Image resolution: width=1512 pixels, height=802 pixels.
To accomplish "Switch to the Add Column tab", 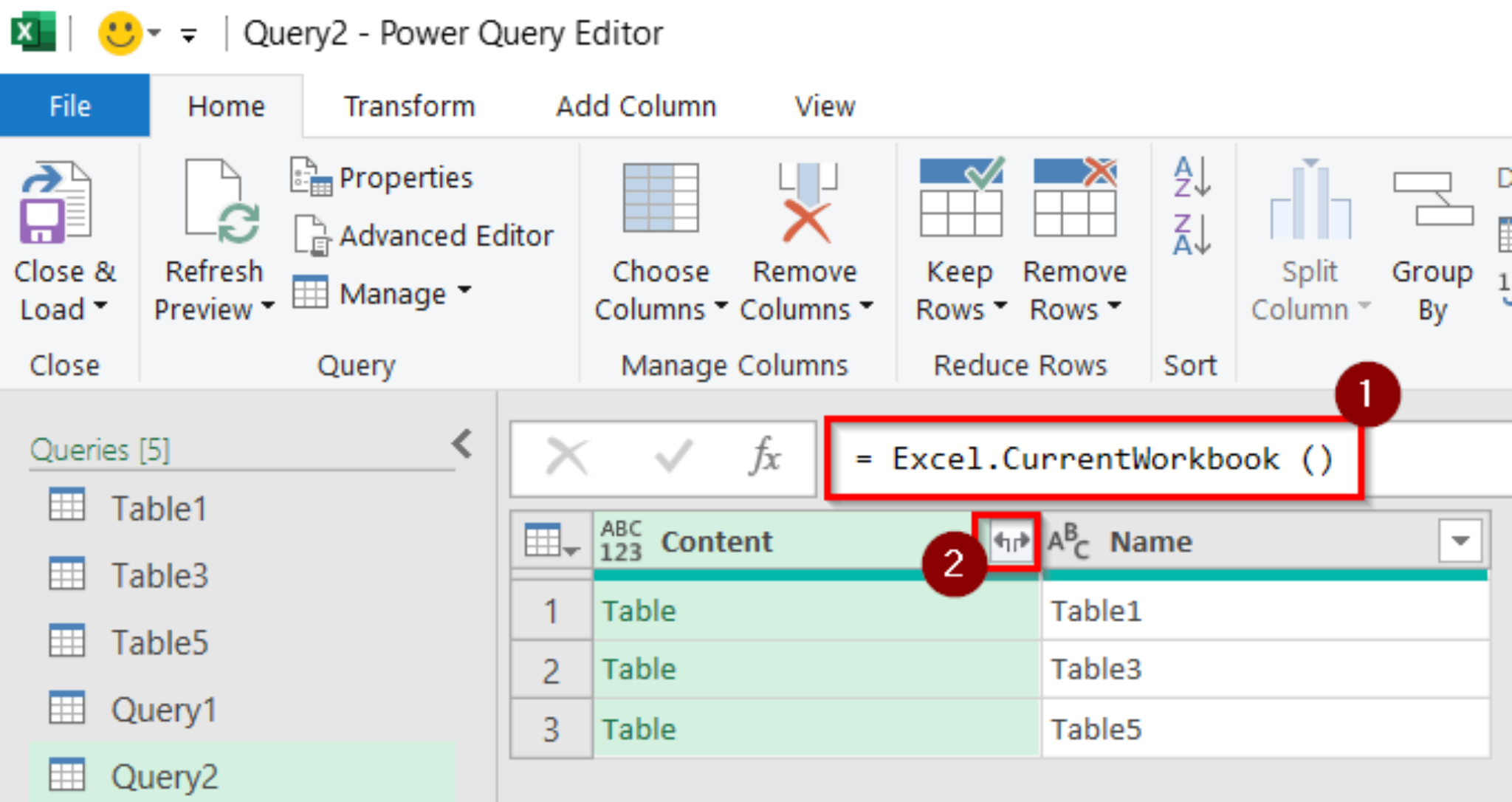I will pos(636,106).
